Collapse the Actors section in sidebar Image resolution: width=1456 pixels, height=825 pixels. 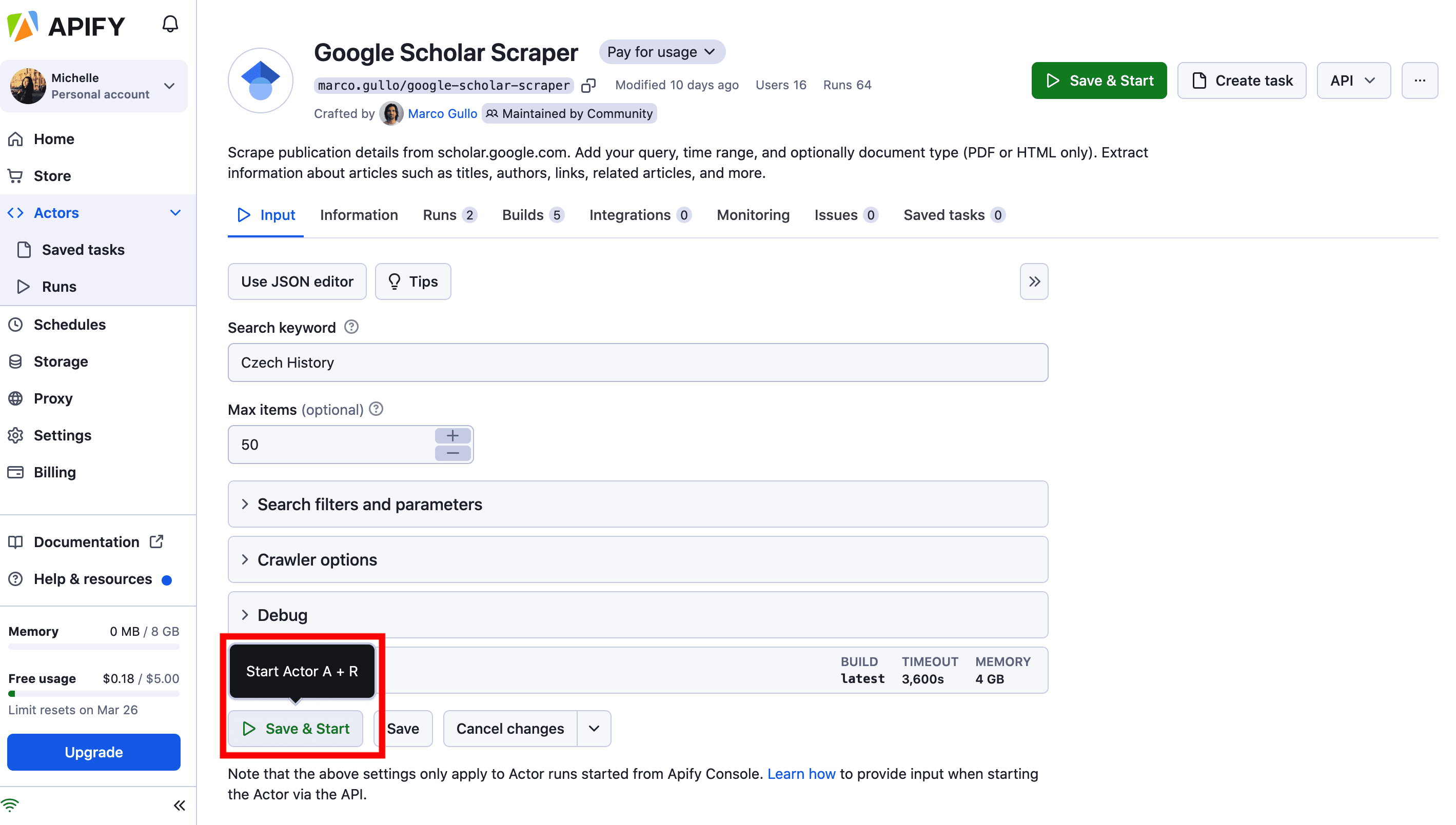pyautogui.click(x=175, y=212)
